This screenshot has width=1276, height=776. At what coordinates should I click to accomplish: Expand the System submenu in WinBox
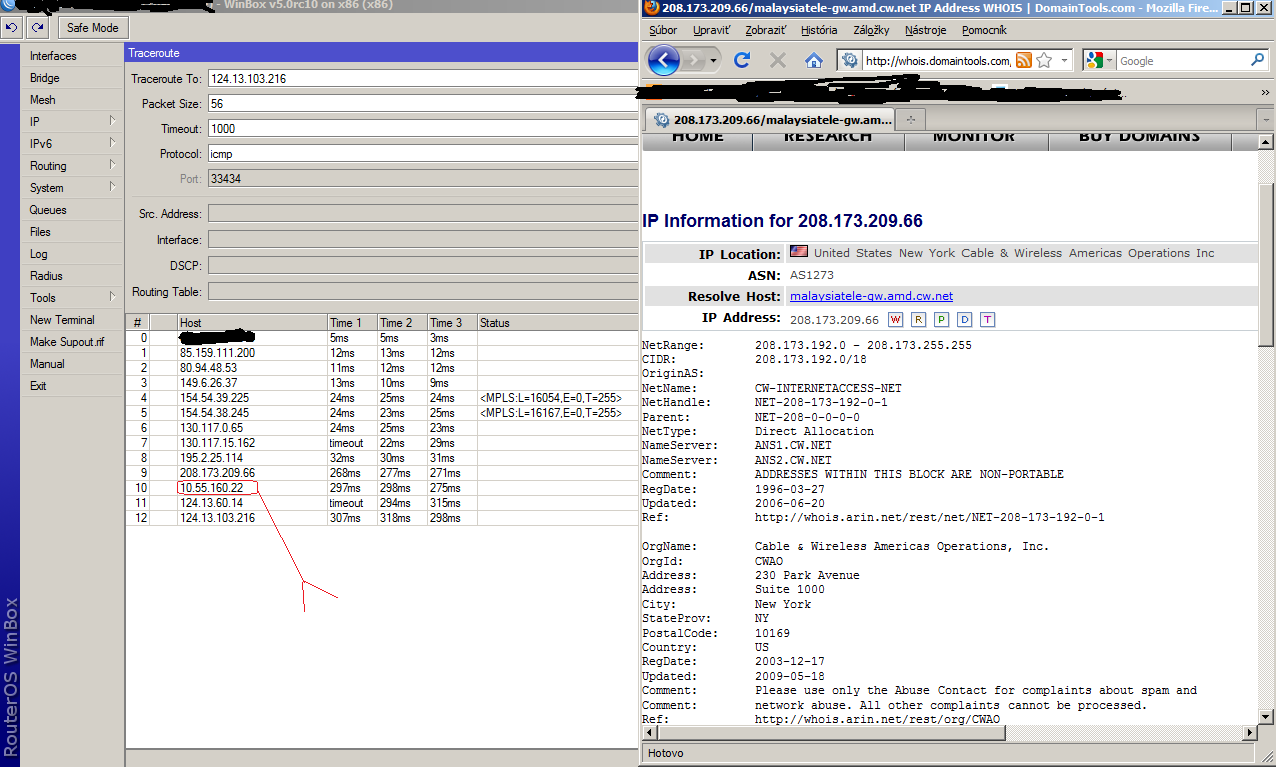pyautogui.click(x=113, y=187)
